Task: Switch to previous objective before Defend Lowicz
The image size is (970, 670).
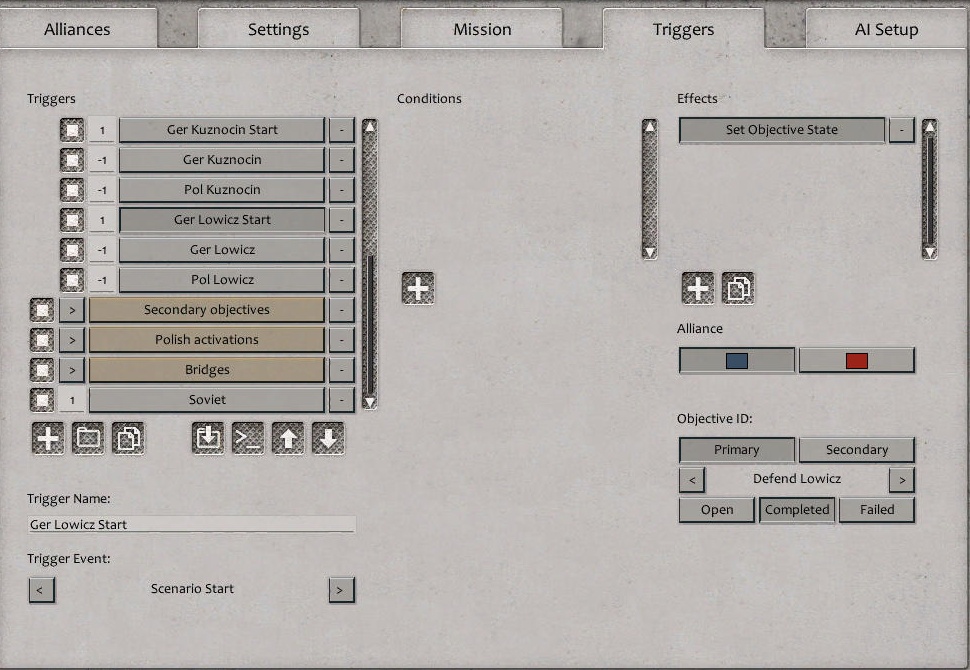Action: 692,480
